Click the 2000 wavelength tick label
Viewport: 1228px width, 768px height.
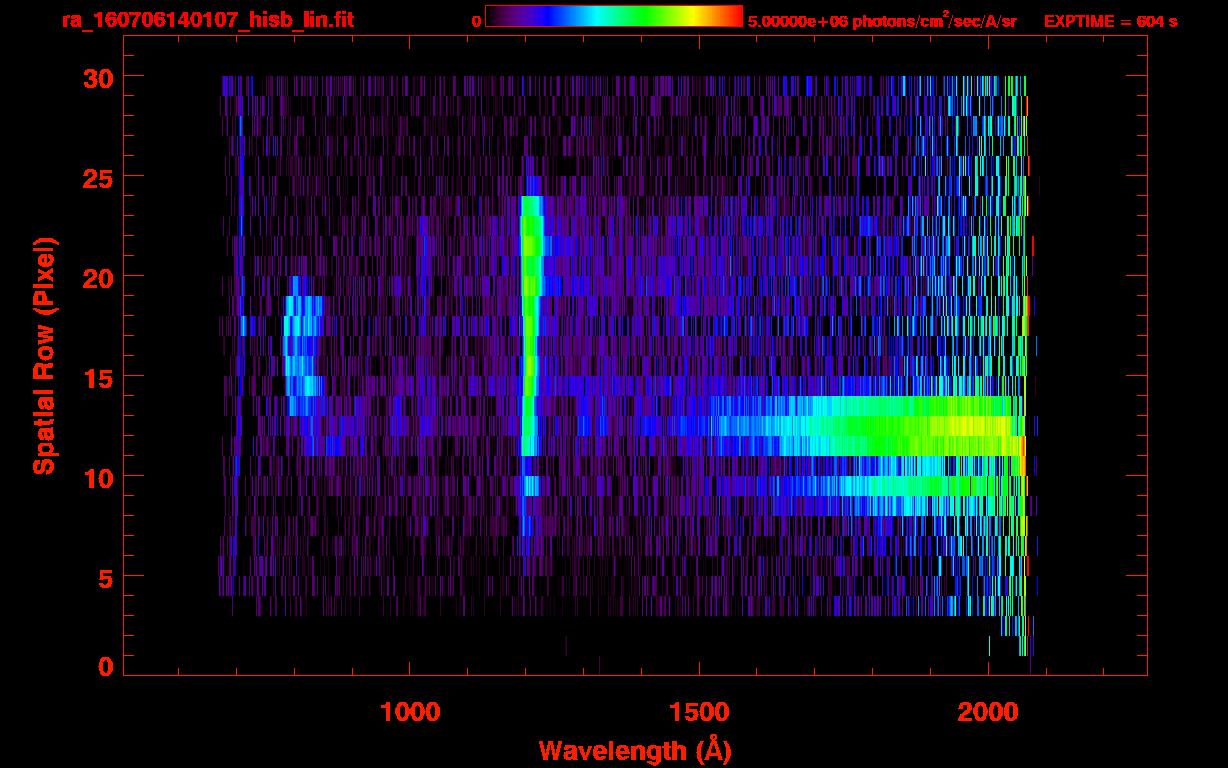click(x=987, y=712)
